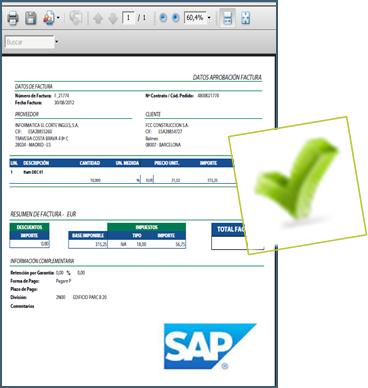Click the DESCRIPCIÓN column header

(x=36, y=163)
